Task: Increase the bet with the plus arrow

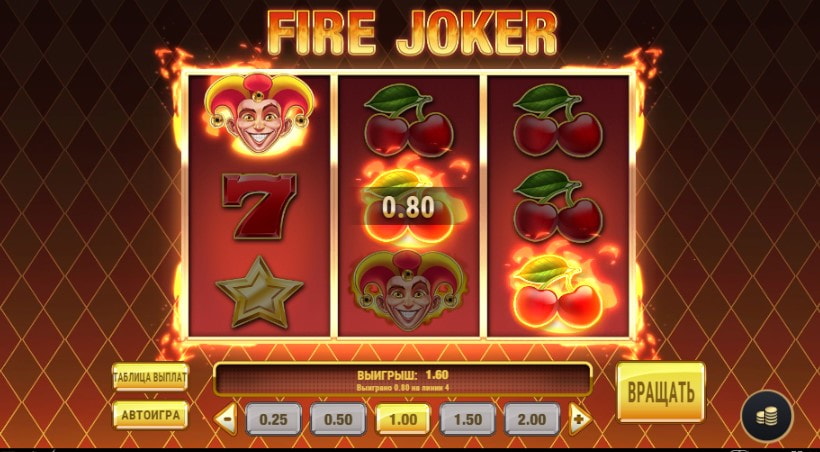Action: (580, 419)
